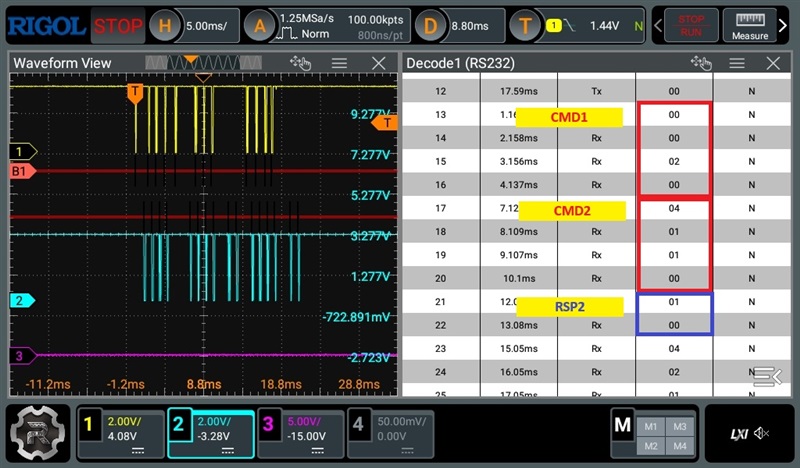Viewport: 800px width, 468px height.
Task: Tap the 2.00V/ scale of channel 1
Action: 124,422
